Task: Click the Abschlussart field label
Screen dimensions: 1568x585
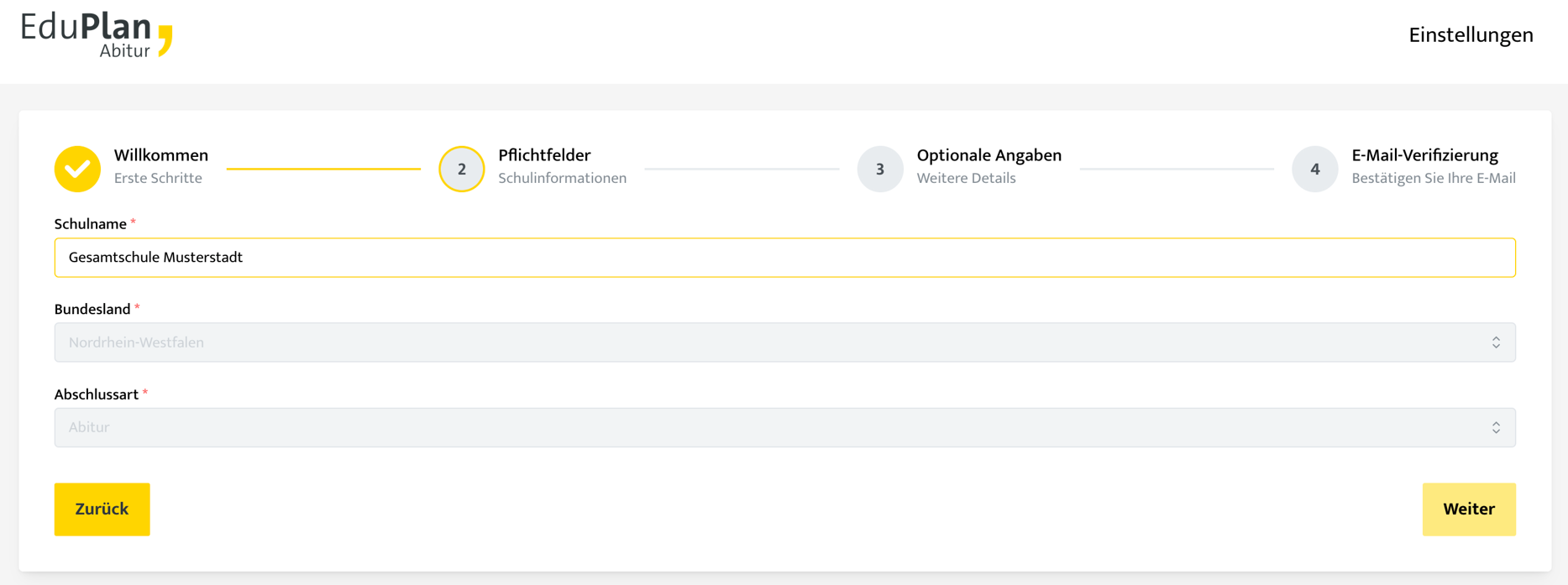Action: click(x=97, y=394)
